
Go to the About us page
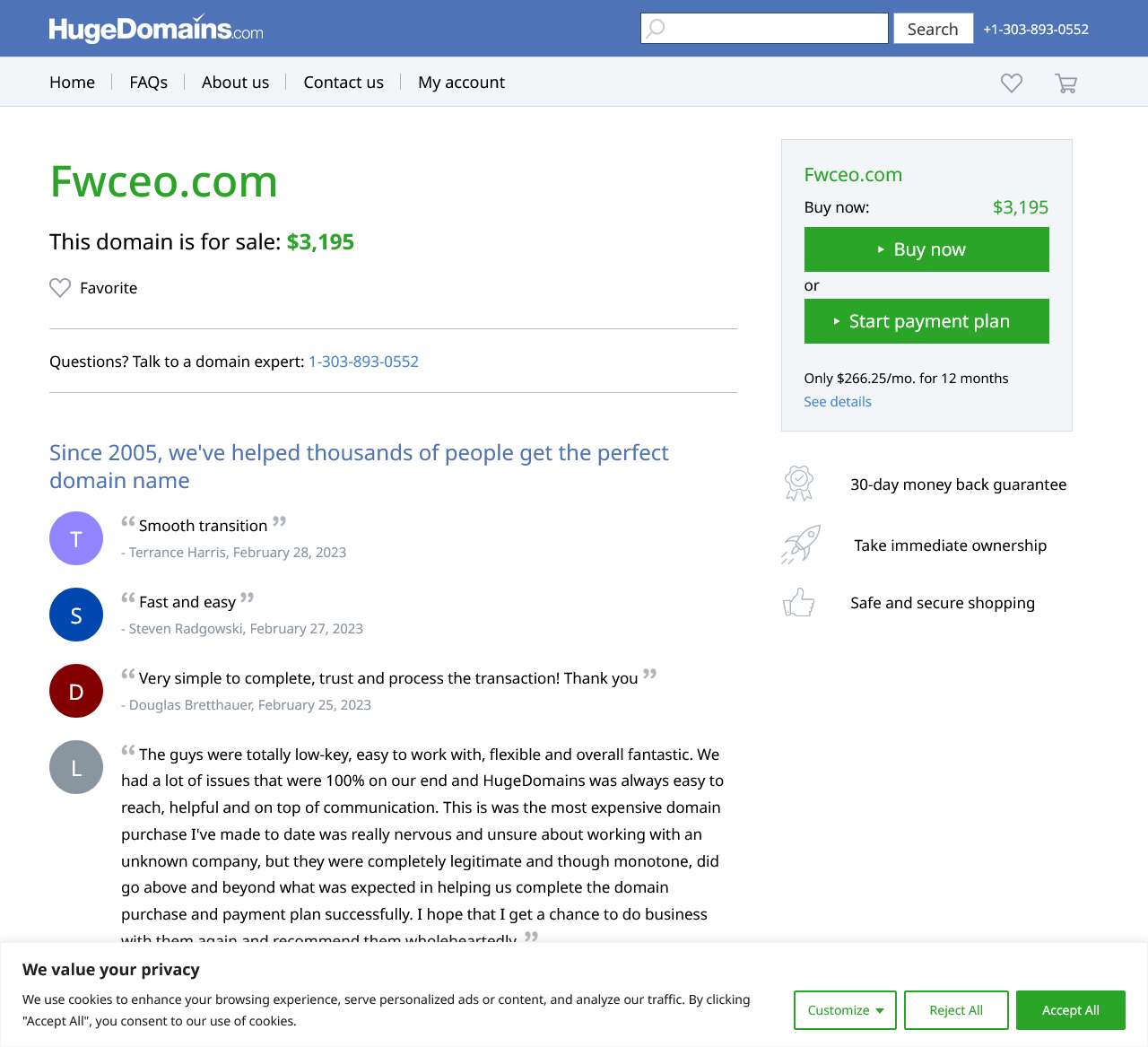coord(235,83)
